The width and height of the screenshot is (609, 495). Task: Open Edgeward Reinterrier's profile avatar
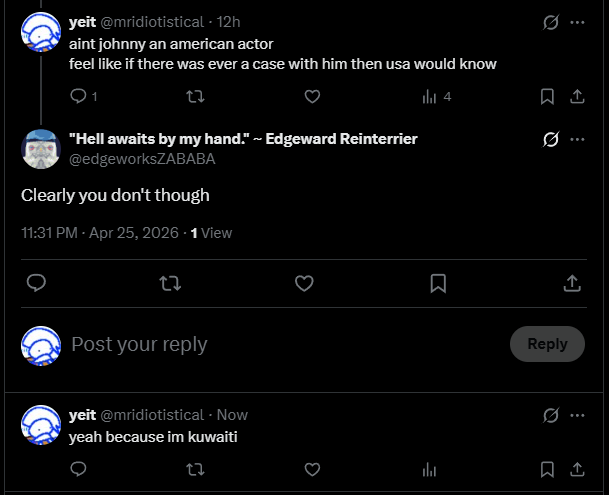pos(42,149)
